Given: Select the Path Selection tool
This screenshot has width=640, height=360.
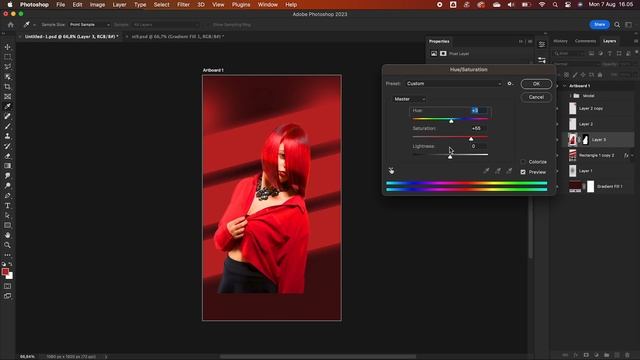Looking at the screenshot, I should tap(7, 215).
